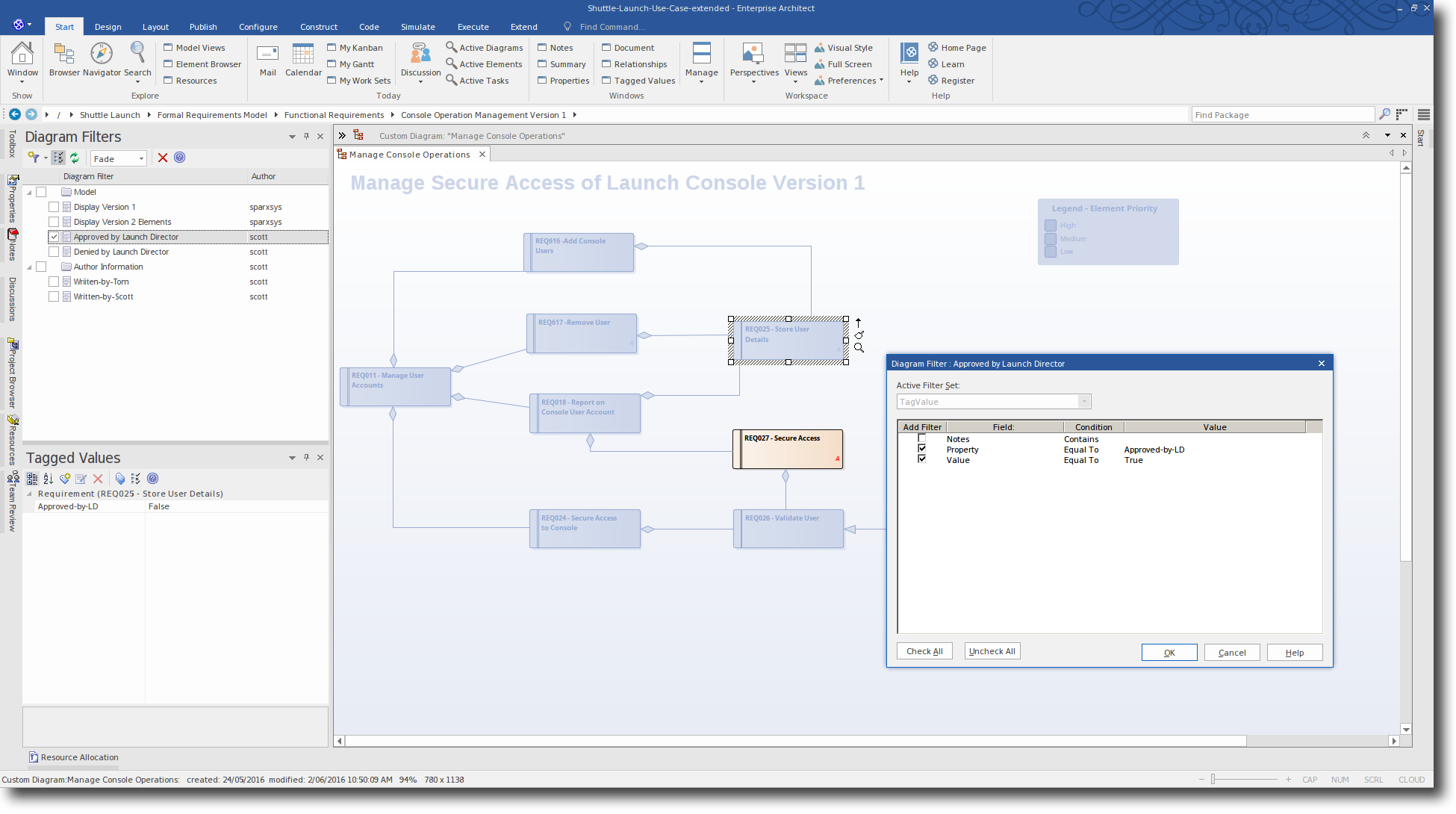Viewport: 1456px width, 814px height.
Task: Click the sort alphabetically icon in Tagged Values
Action: pyautogui.click(x=48, y=479)
